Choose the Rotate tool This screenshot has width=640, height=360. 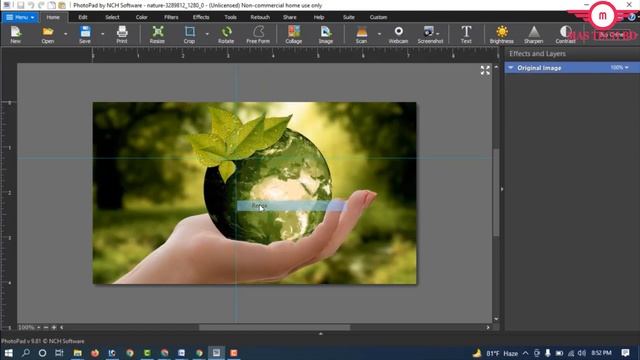point(226,34)
